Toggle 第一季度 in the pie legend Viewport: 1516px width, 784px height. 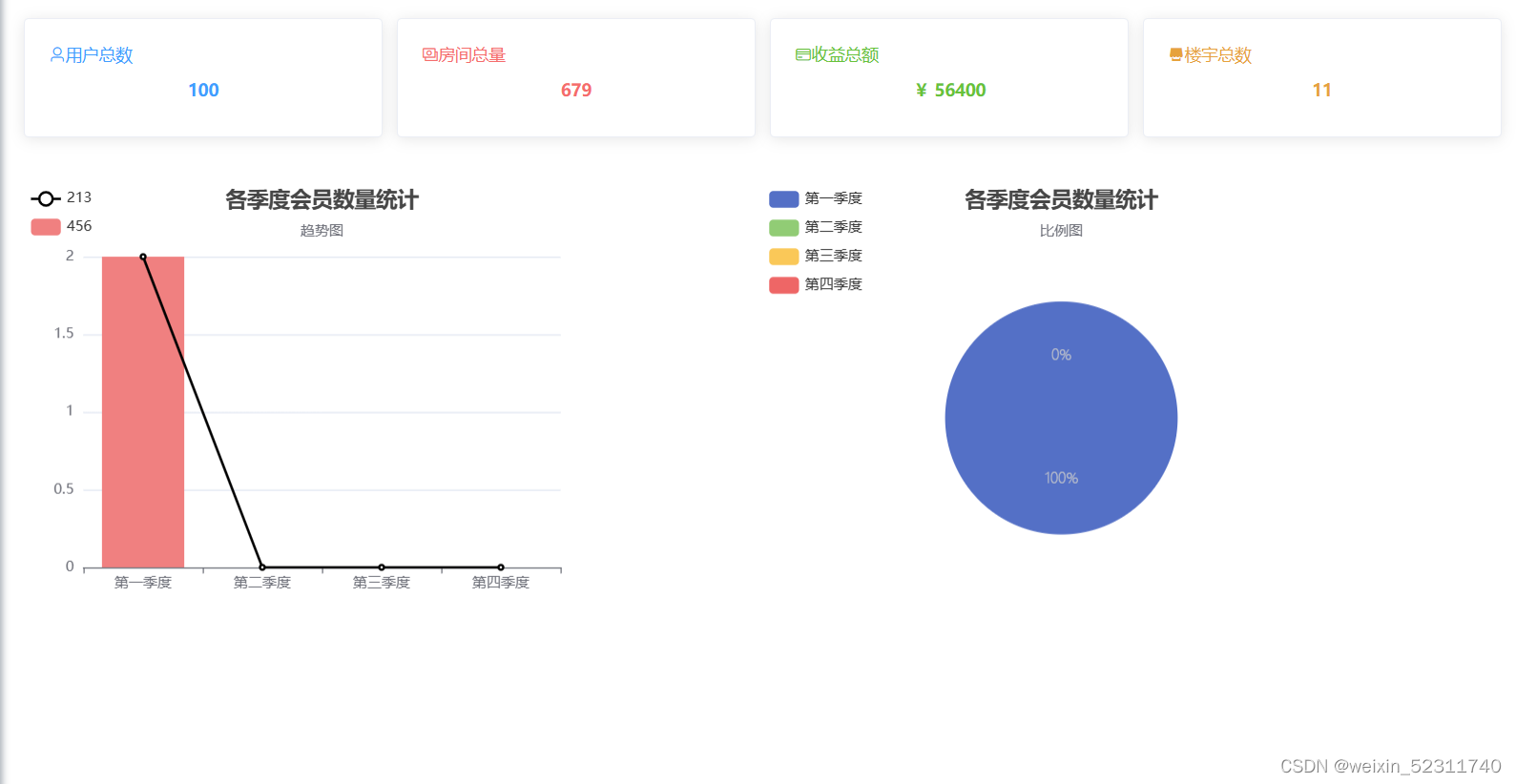816,198
